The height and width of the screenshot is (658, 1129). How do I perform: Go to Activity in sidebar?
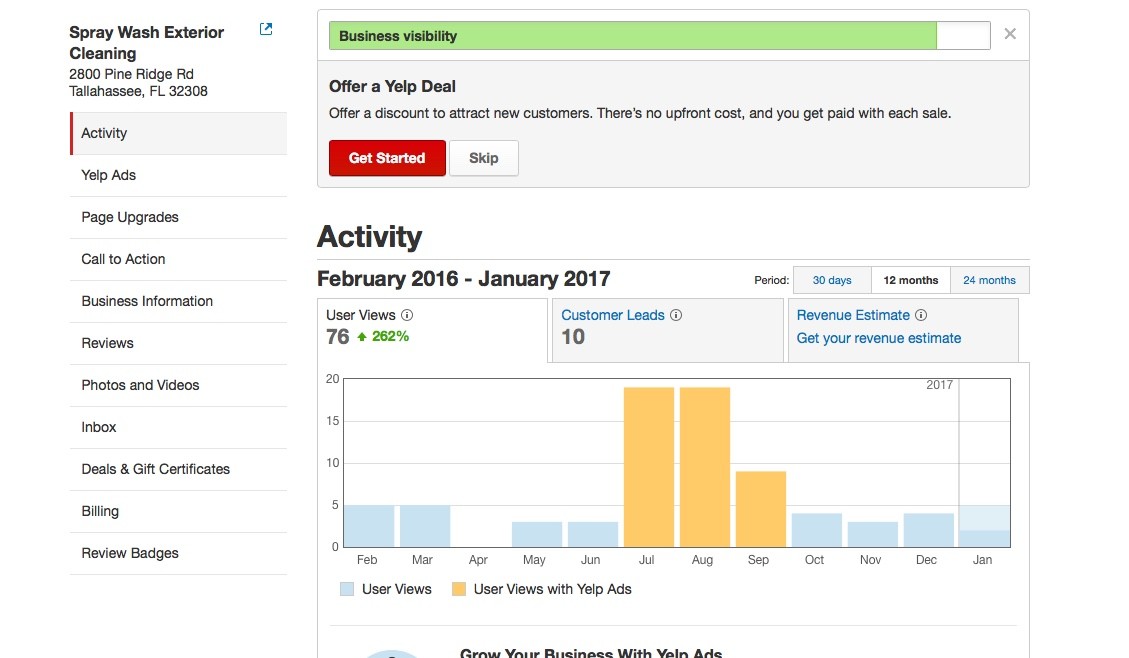click(x=179, y=133)
